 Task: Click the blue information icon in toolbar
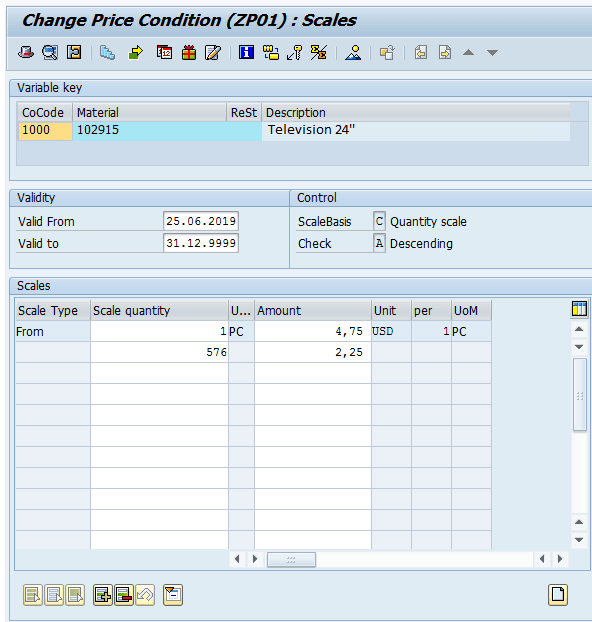[x=246, y=52]
